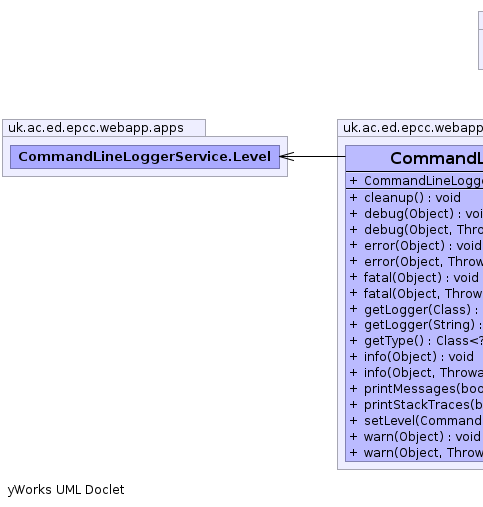The image size is (483, 507).
Task: Click the plus icon beside getType() method
Action: (x=353, y=340)
